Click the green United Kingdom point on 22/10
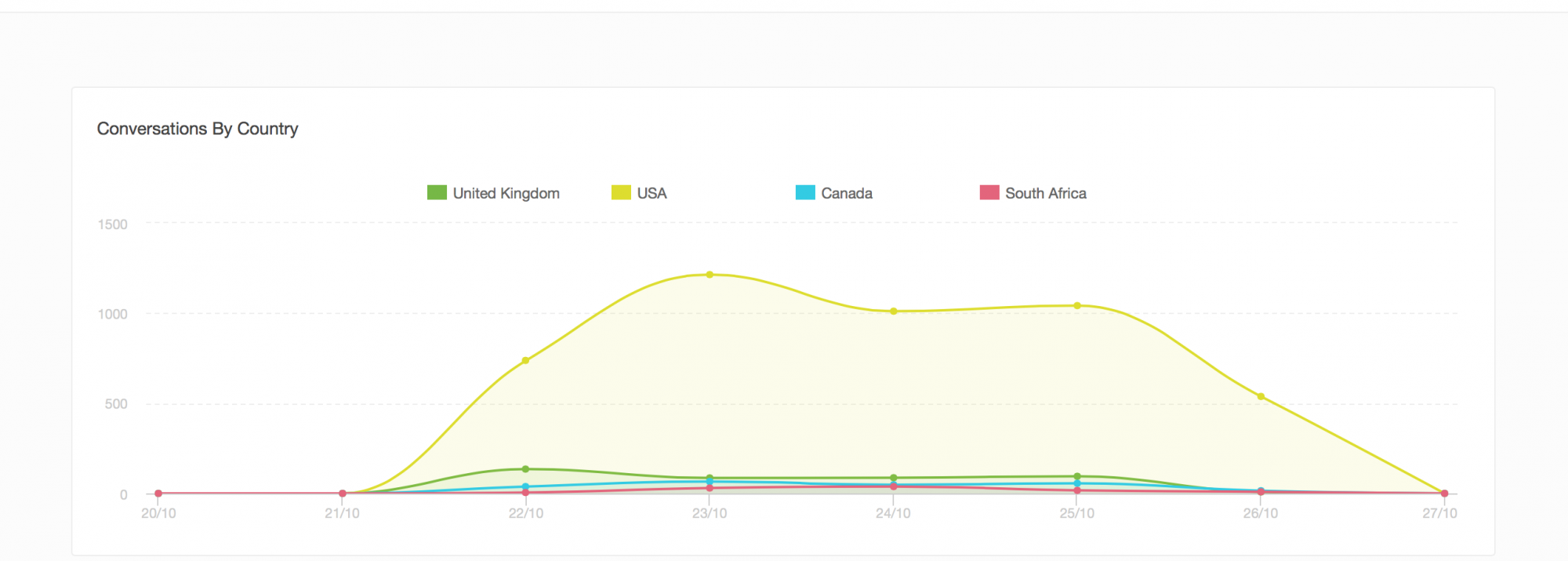1568x561 pixels. click(525, 469)
